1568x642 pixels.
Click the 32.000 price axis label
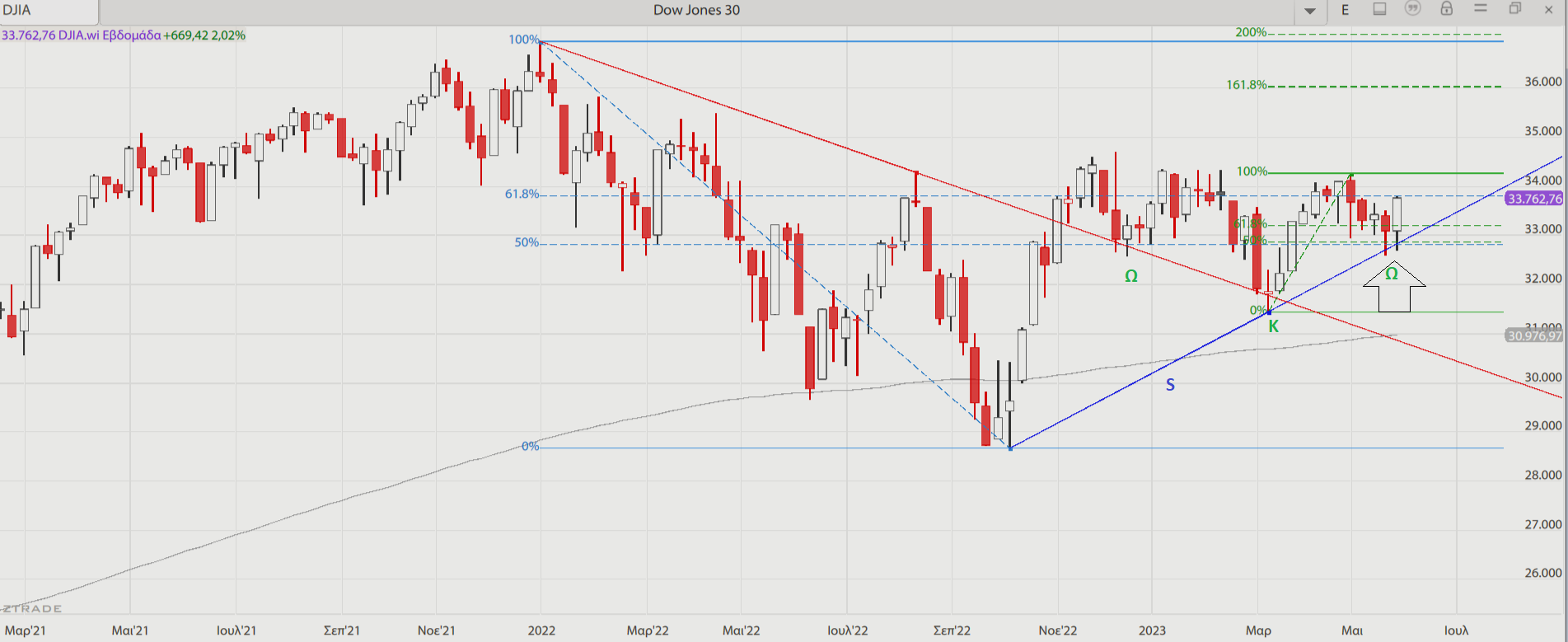1542,279
